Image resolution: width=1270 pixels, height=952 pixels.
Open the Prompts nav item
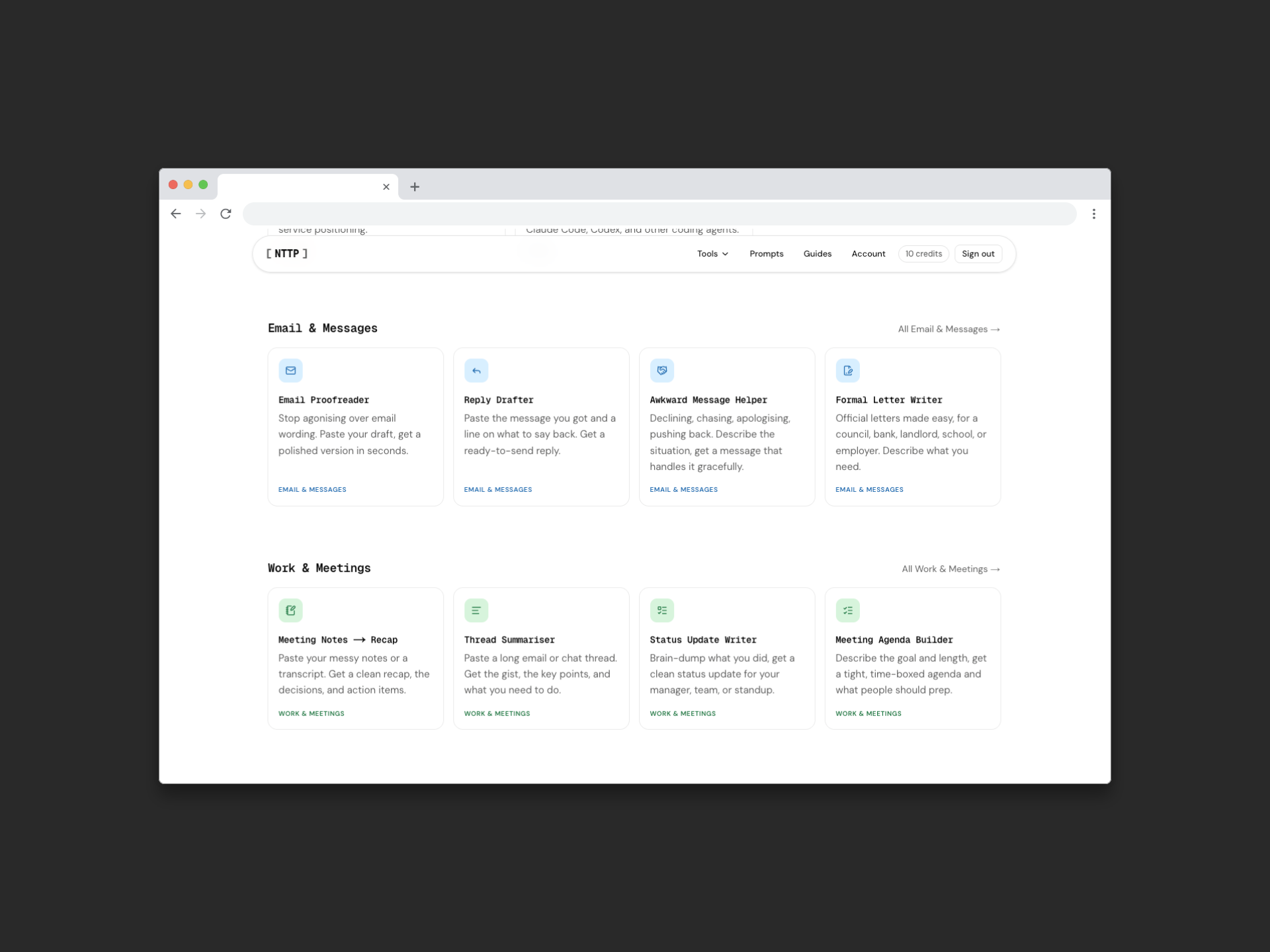766,254
